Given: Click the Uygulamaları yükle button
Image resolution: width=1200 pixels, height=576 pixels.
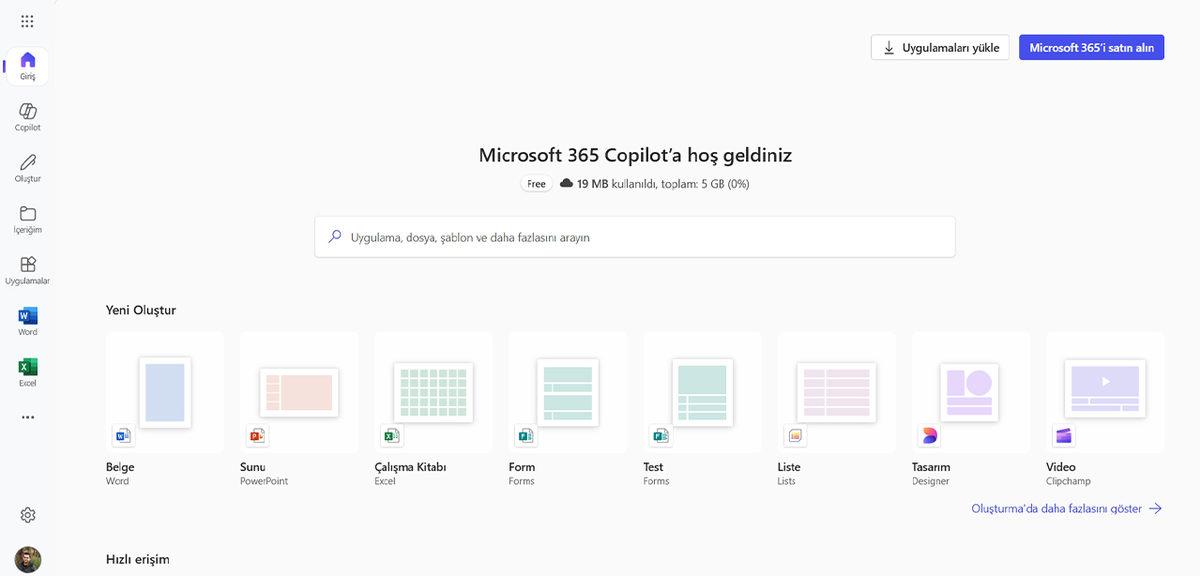Looking at the screenshot, I should 939,46.
